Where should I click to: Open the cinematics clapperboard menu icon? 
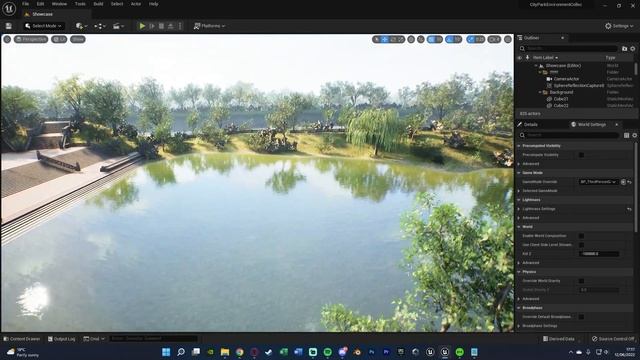[x=118, y=26]
